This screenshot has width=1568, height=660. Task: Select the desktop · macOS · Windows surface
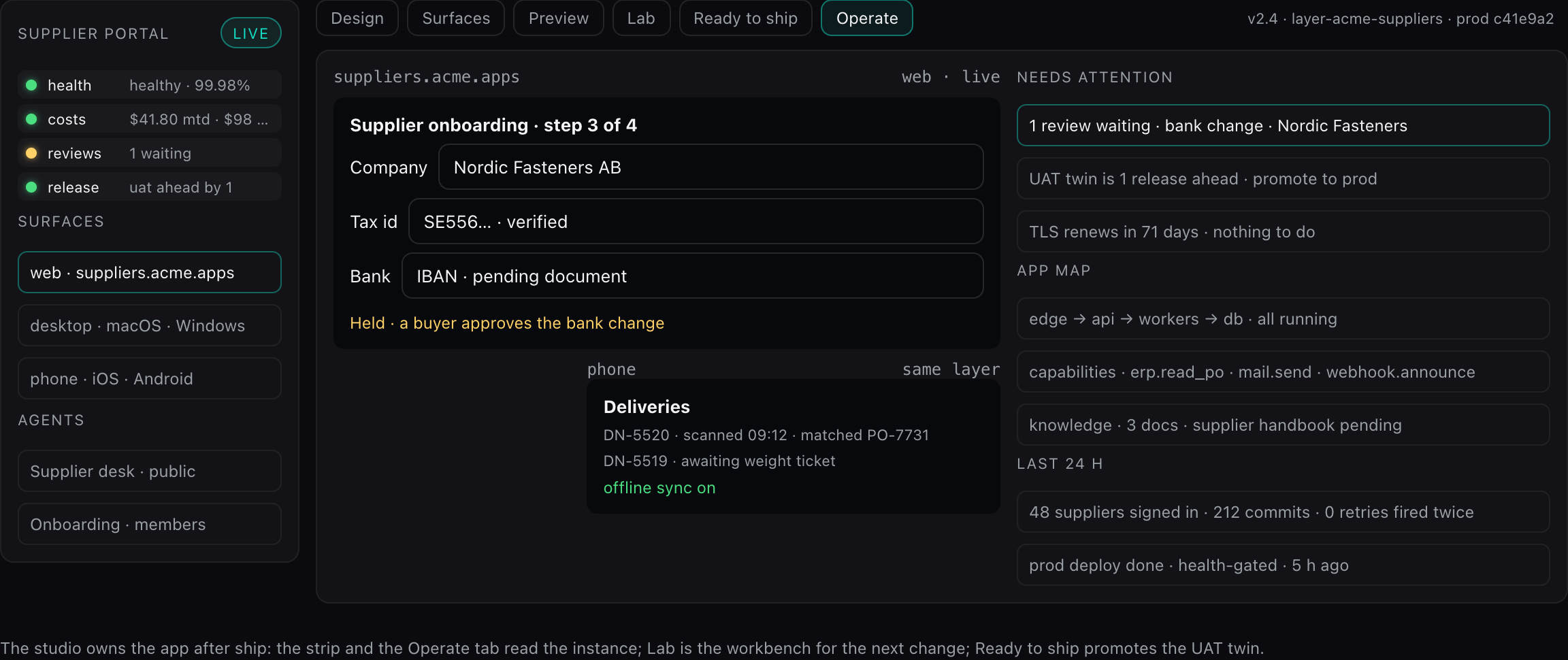[x=150, y=325]
